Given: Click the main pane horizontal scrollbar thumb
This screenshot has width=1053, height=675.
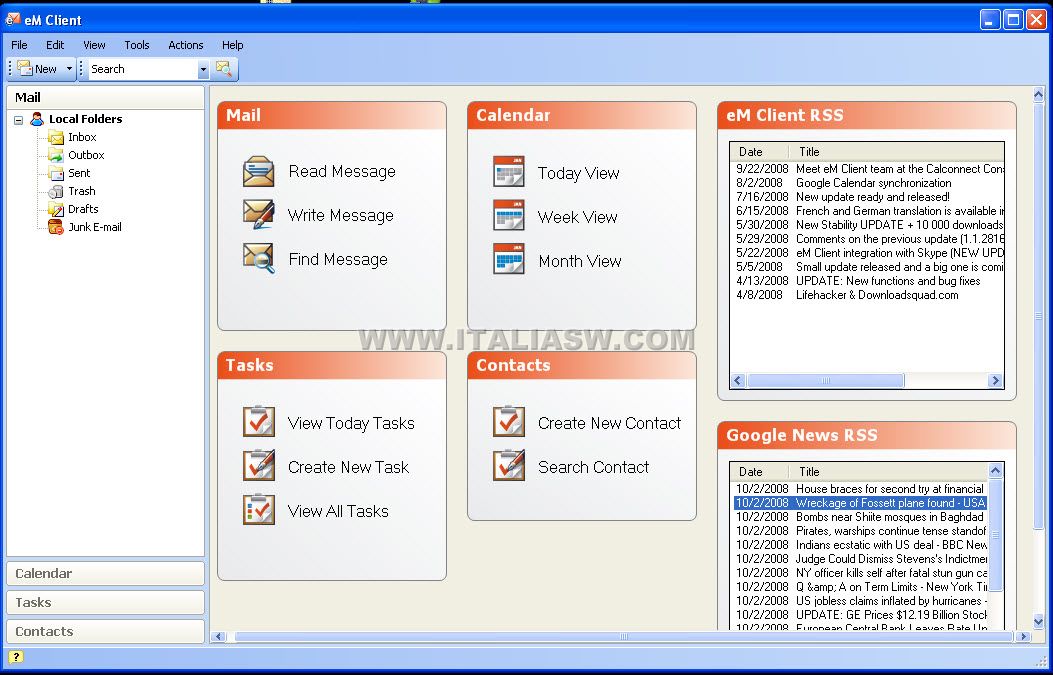Looking at the screenshot, I should (623, 636).
